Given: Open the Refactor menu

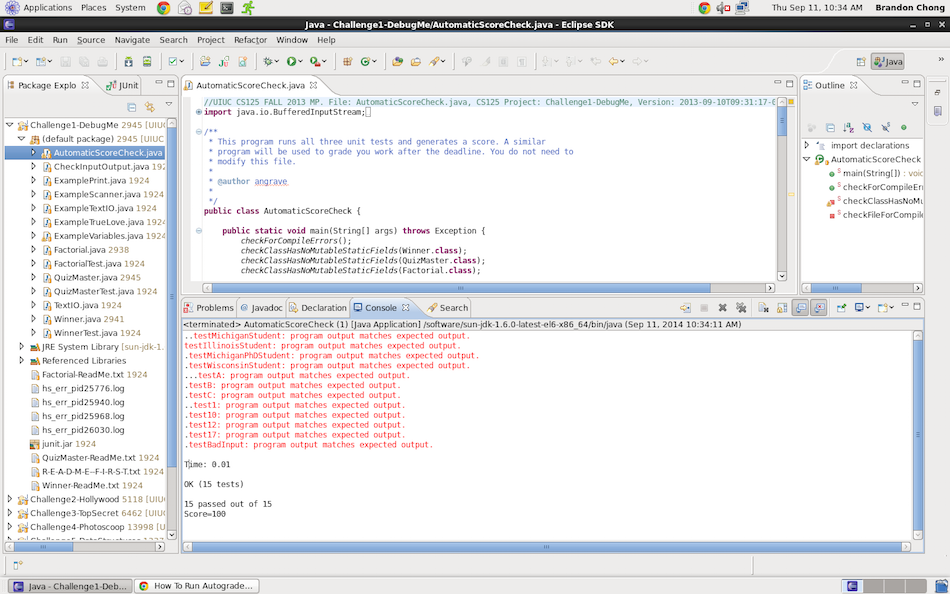Looking at the screenshot, I should pyautogui.click(x=250, y=40).
